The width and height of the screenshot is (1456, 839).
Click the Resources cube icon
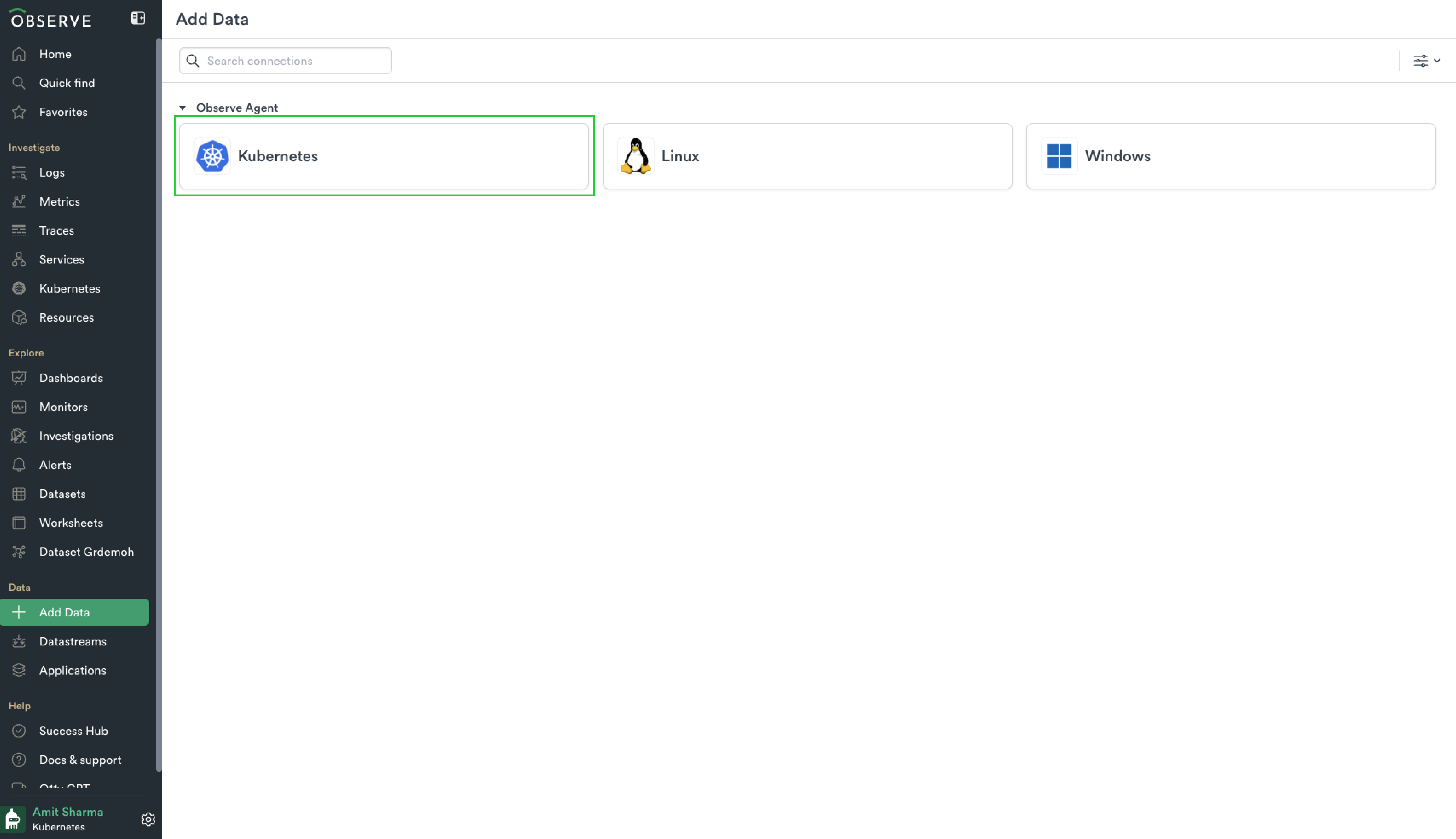pyautogui.click(x=19, y=318)
